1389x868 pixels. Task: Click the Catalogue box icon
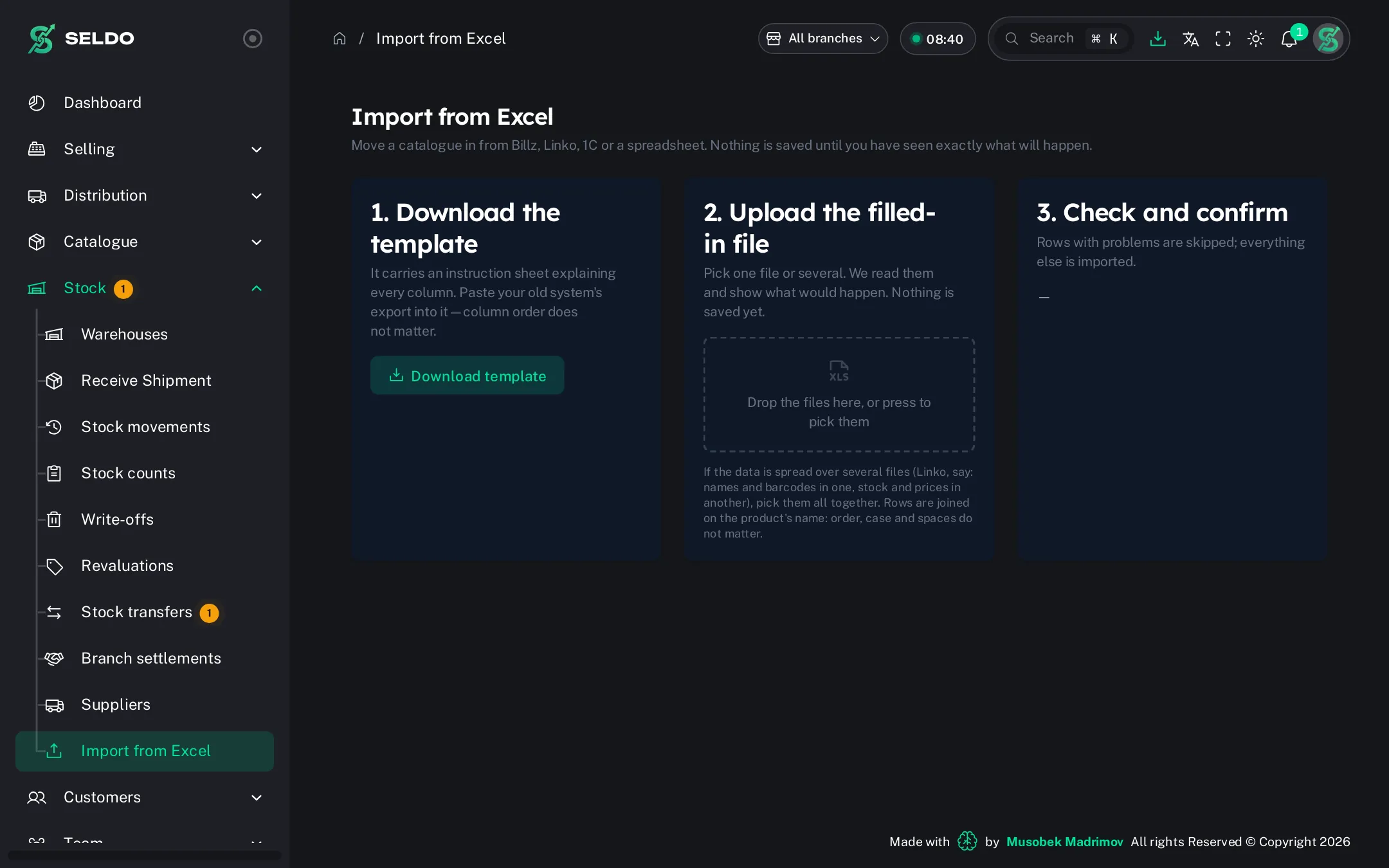pyautogui.click(x=37, y=242)
